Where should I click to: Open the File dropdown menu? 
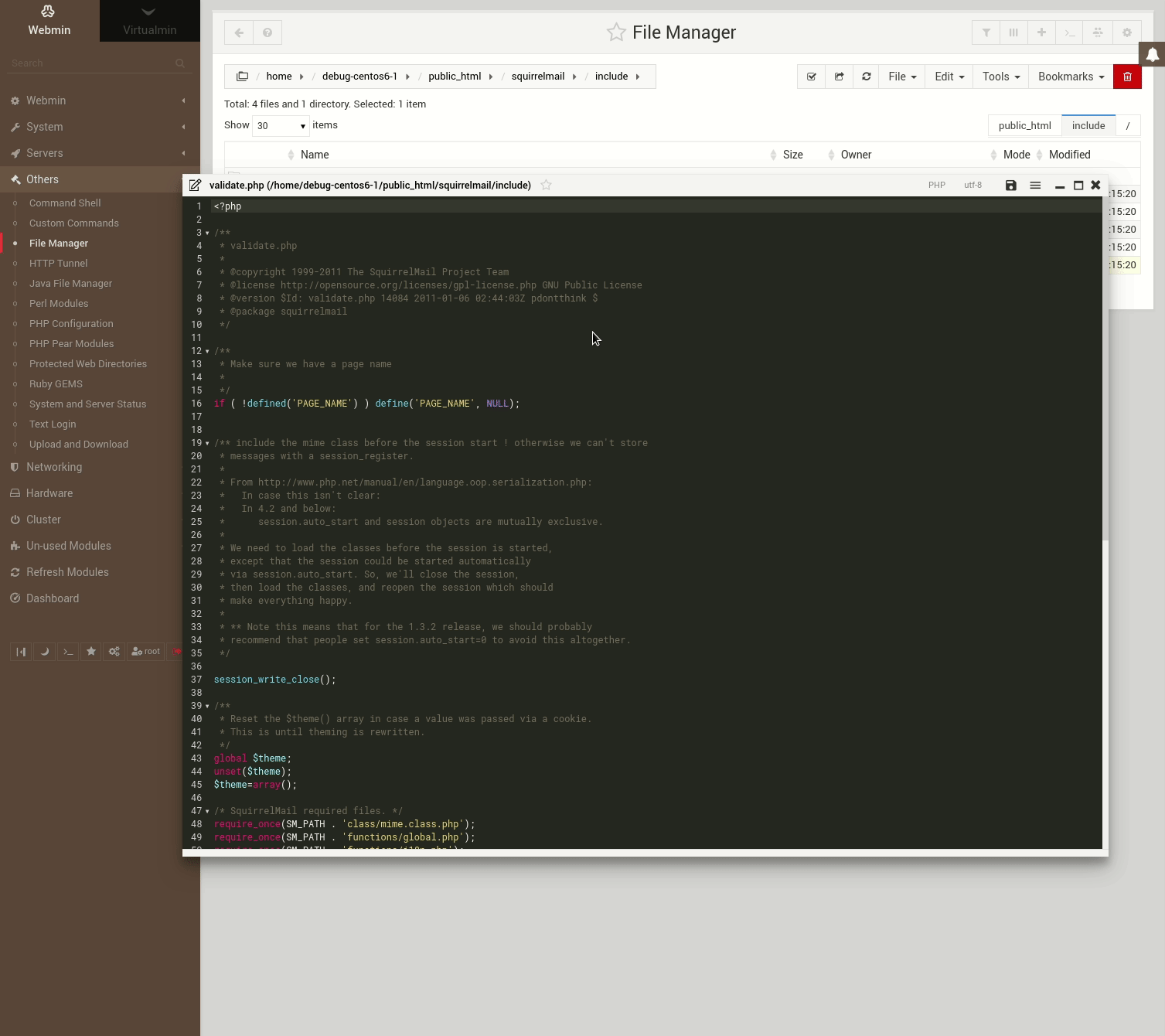pyautogui.click(x=902, y=77)
